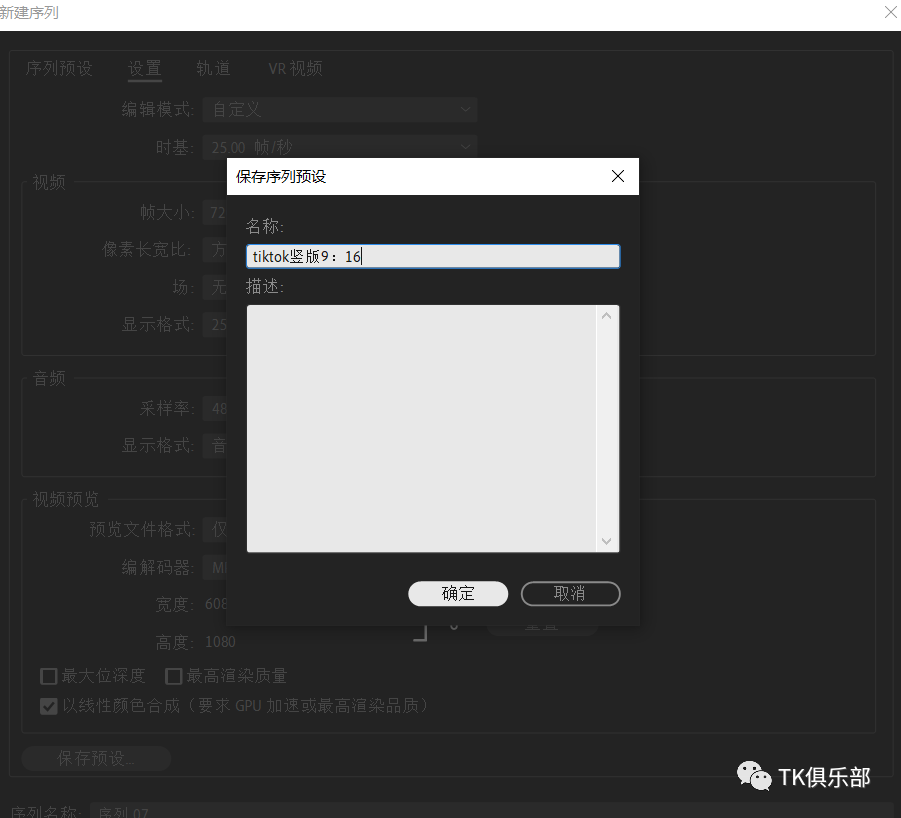901x818 pixels.
Task: Click the 取消 button
Action: 570,593
